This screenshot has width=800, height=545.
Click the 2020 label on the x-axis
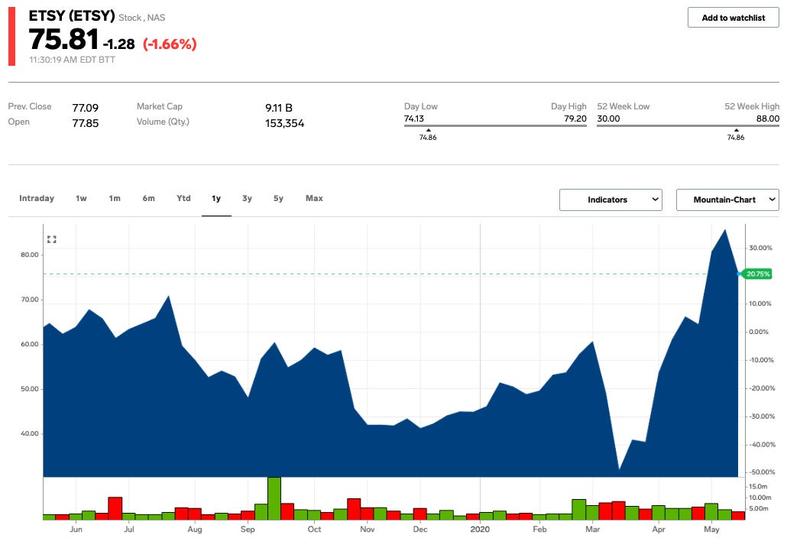point(480,529)
